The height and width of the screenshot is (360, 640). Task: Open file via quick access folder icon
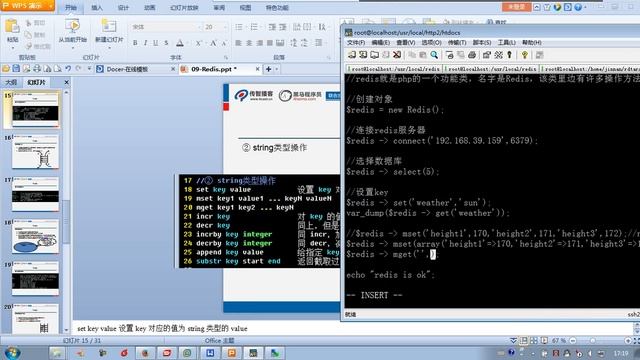point(6,69)
